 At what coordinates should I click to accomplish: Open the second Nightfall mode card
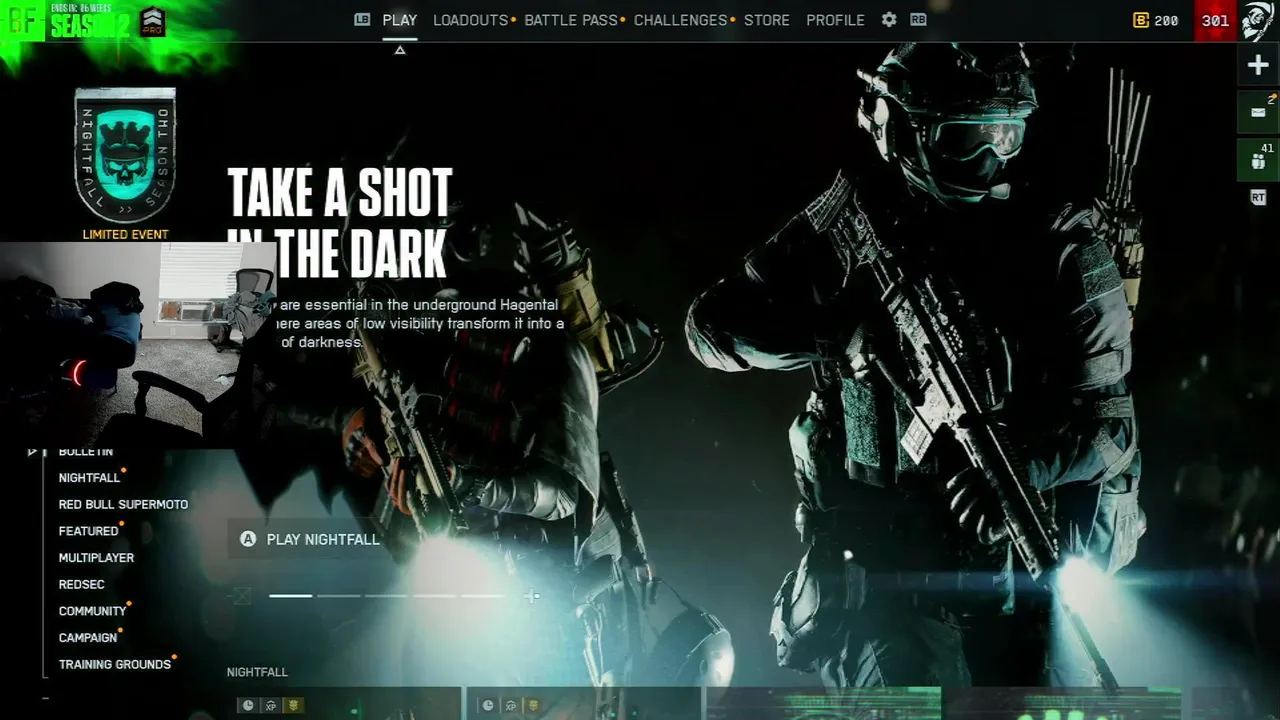tap(583, 703)
